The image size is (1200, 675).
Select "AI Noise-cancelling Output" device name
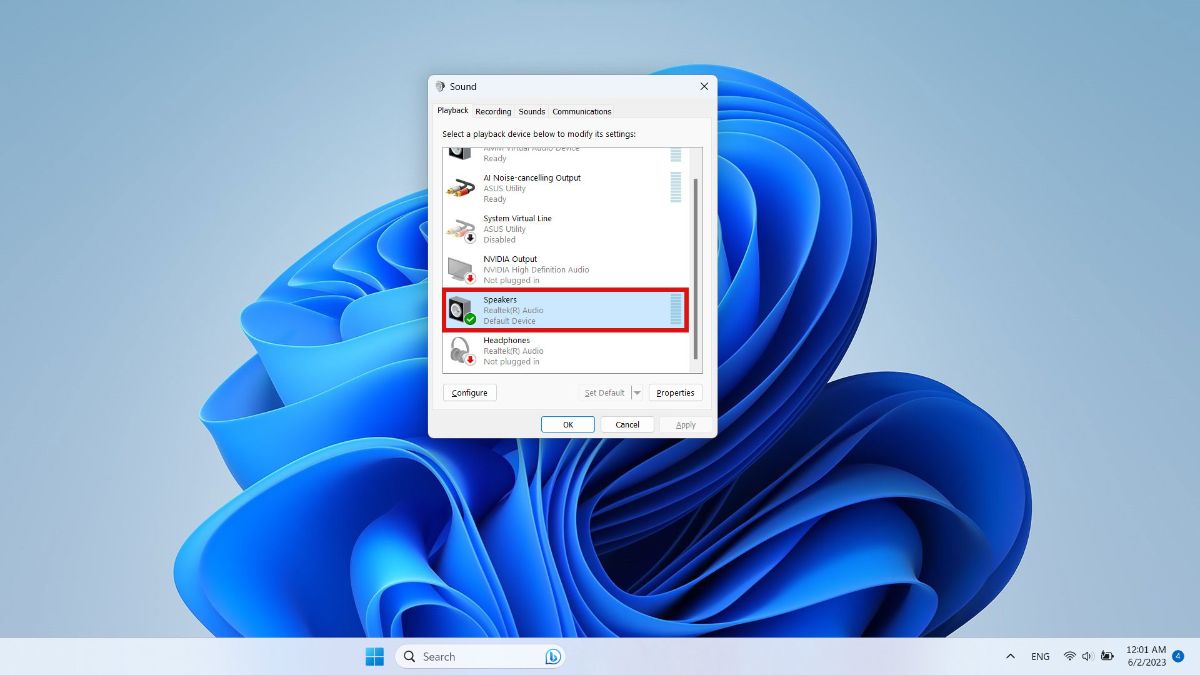coord(532,178)
